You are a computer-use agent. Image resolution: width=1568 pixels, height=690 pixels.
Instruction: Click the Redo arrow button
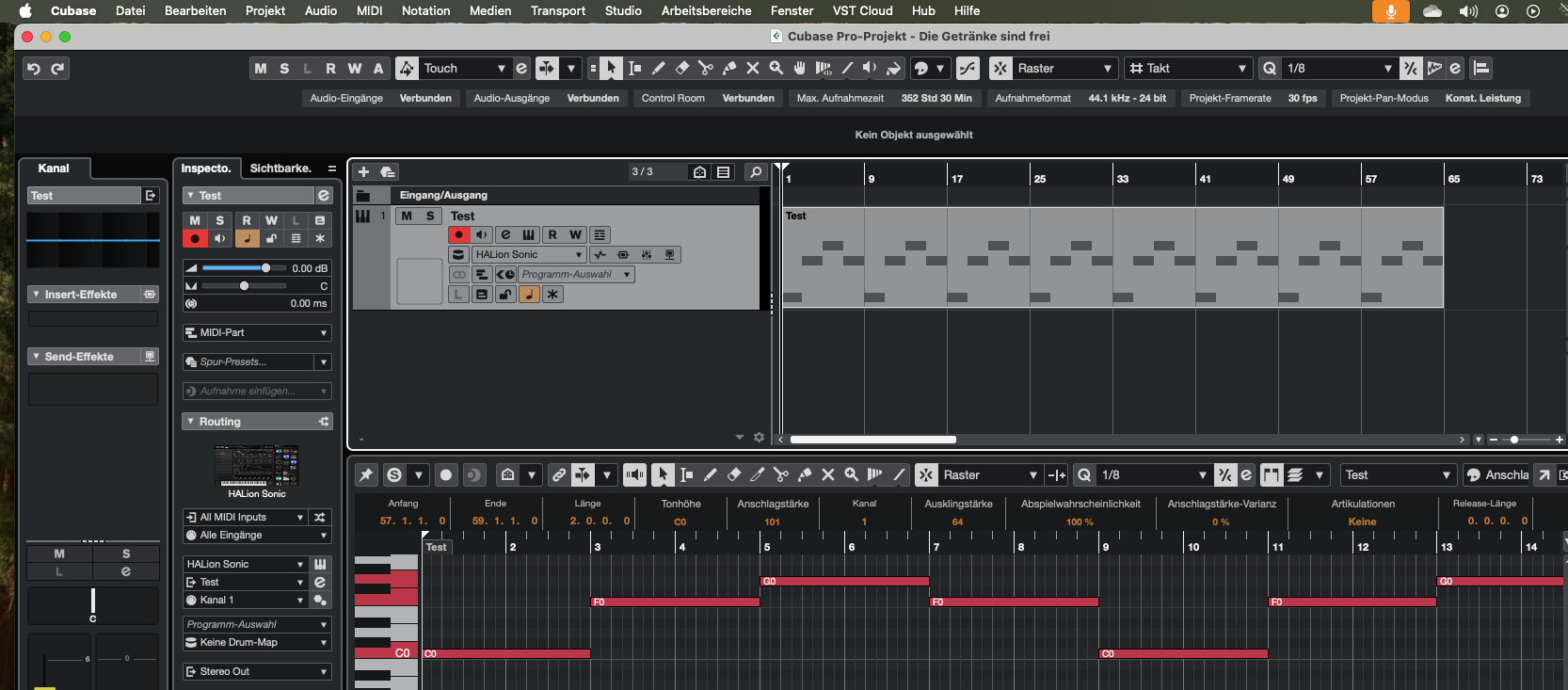(57, 68)
